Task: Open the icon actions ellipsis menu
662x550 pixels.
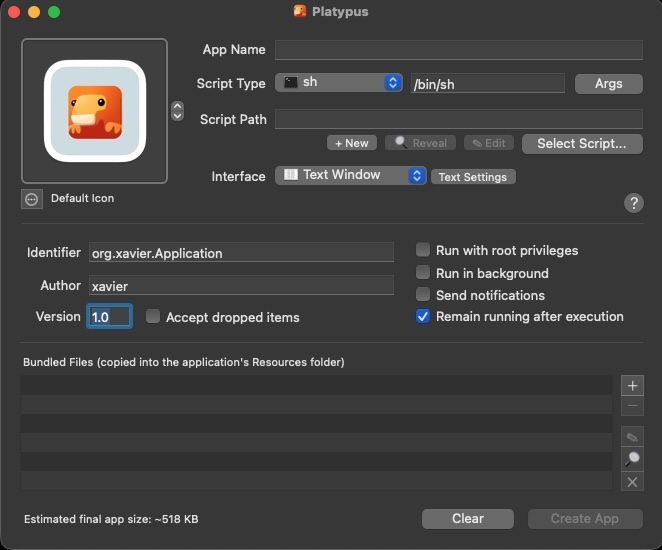Action: pos(32,199)
